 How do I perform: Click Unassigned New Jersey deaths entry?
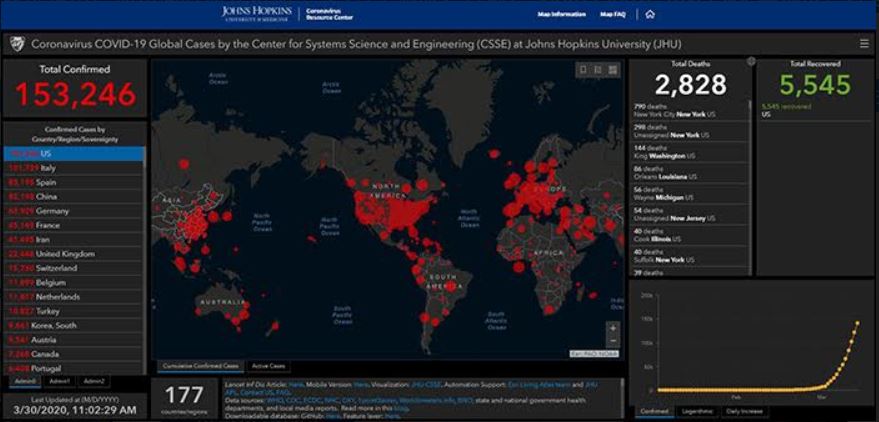click(690, 214)
